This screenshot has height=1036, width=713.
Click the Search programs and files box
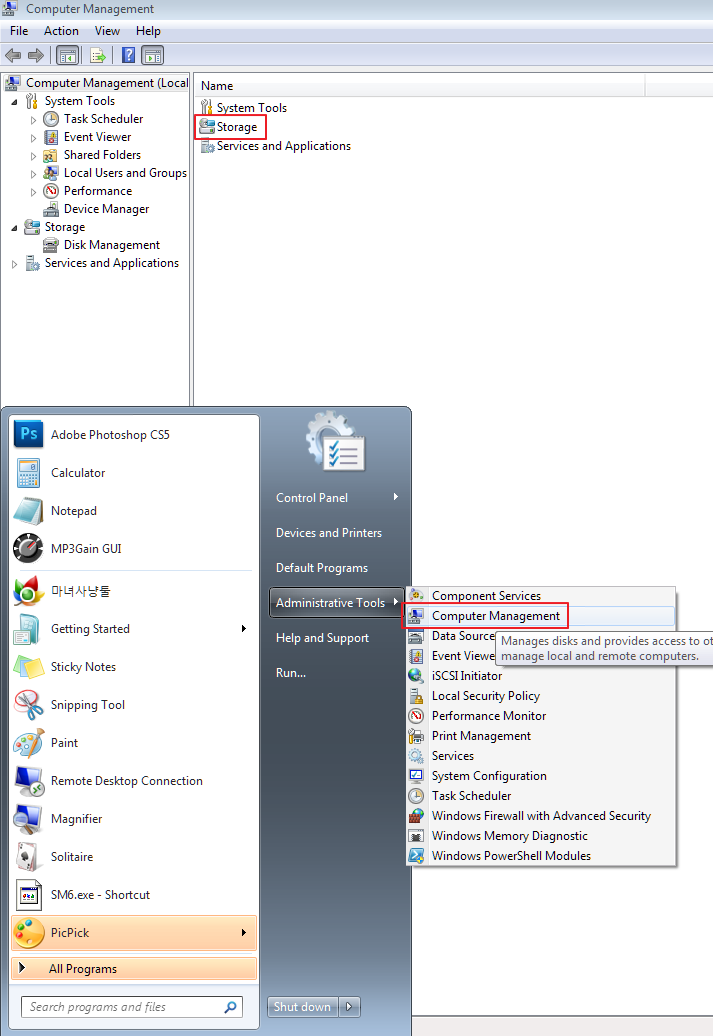click(131, 1007)
